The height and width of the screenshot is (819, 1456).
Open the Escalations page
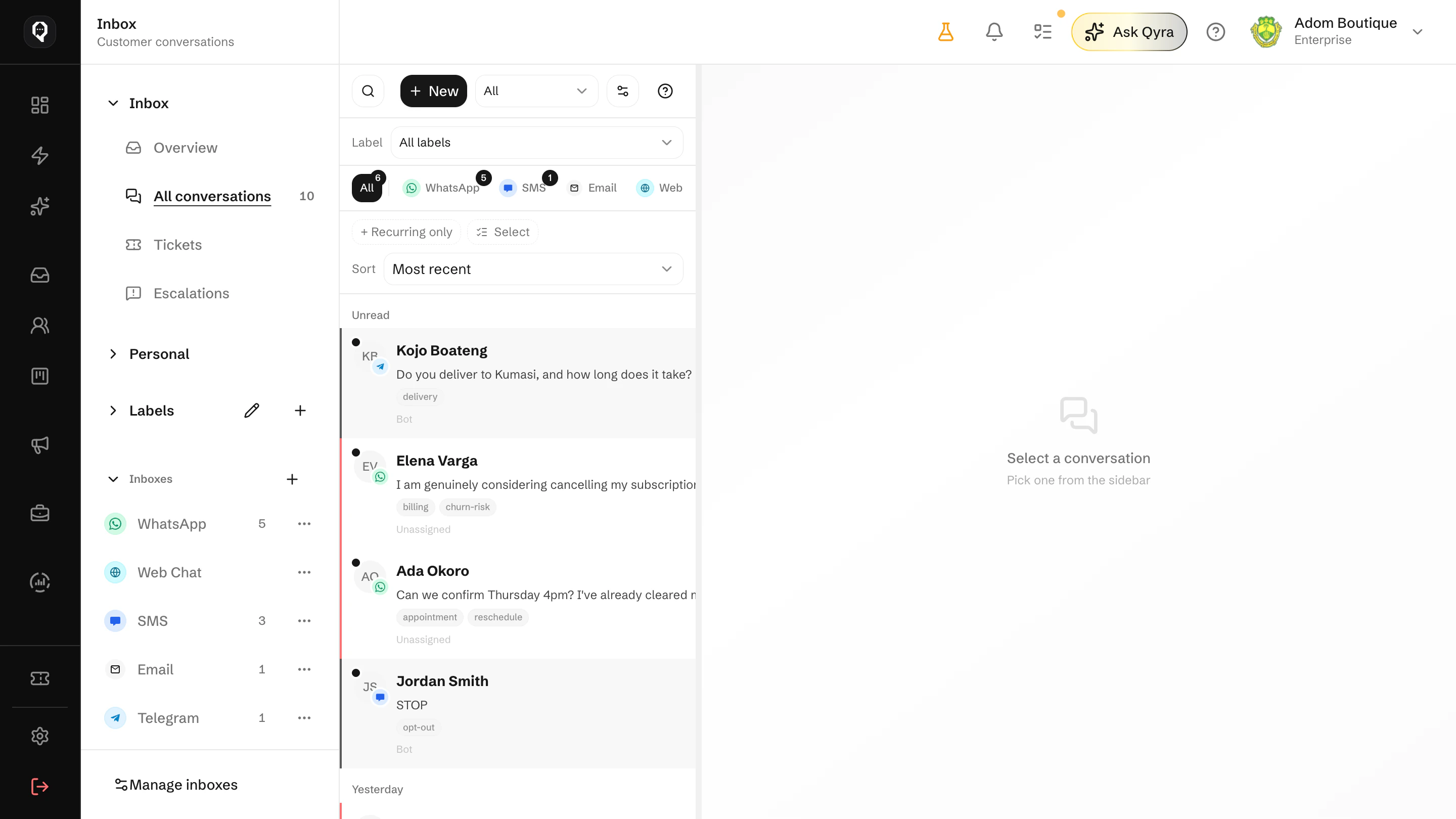point(191,293)
